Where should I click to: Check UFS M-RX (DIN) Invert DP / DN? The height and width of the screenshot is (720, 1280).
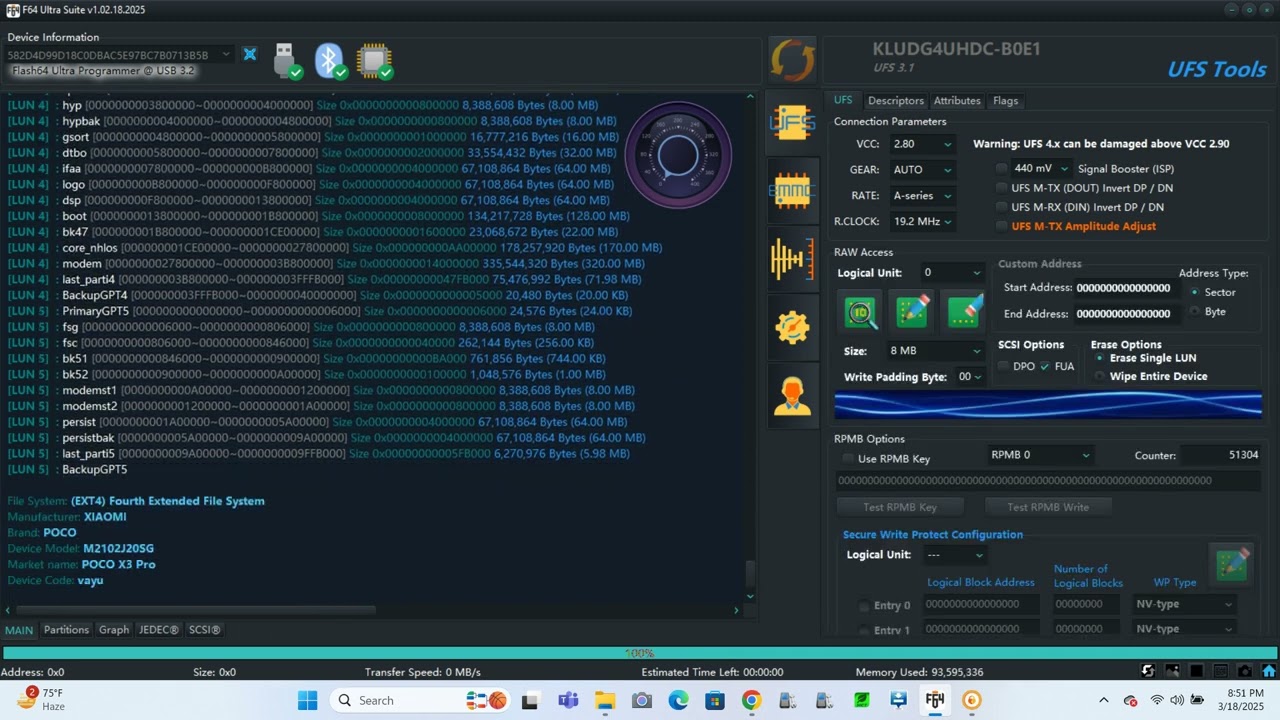(1002, 207)
